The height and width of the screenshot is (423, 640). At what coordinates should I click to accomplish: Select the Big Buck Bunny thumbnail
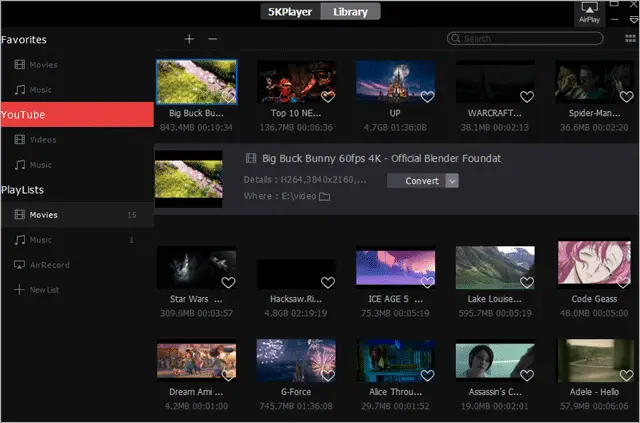(x=196, y=82)
